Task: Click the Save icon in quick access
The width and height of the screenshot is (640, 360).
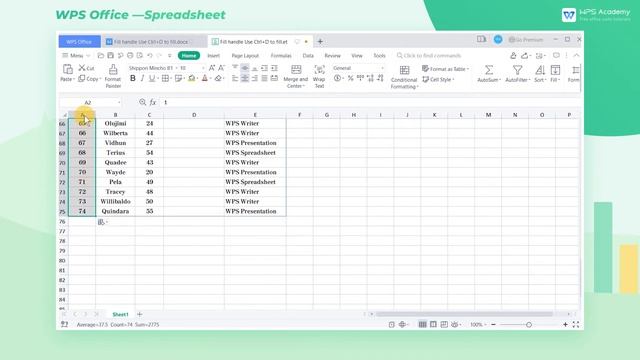Action: 110,56
